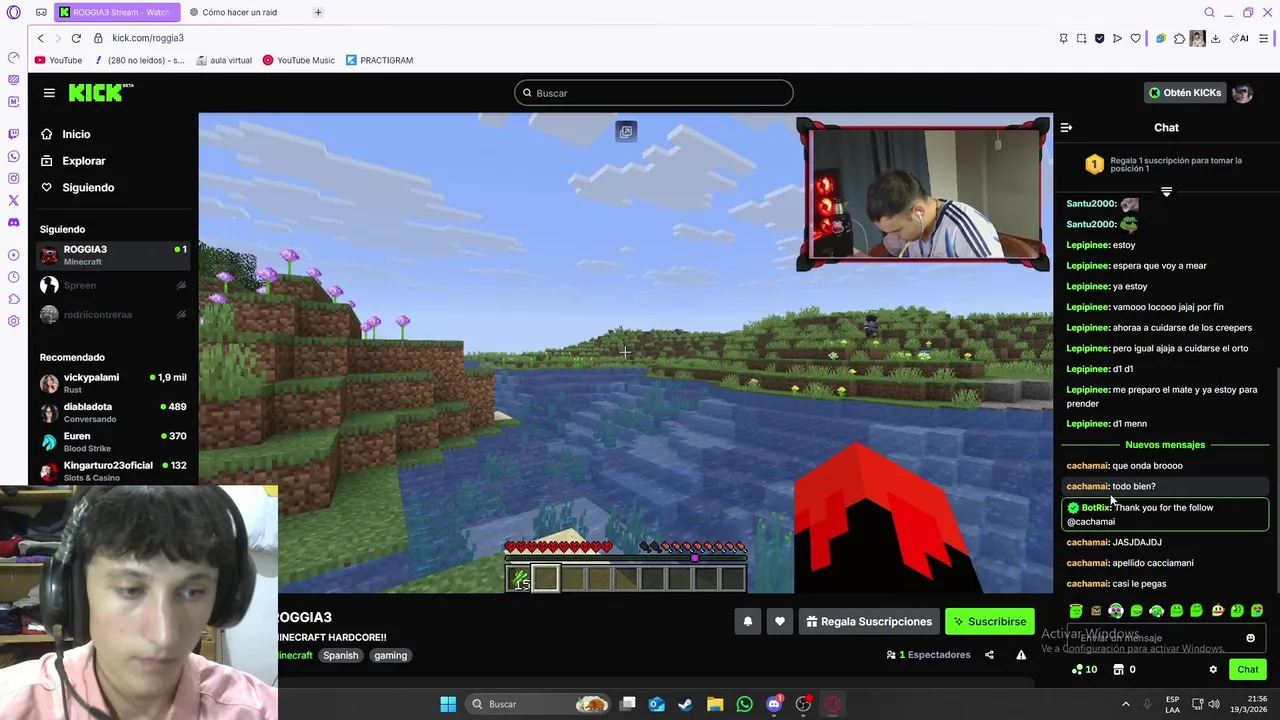
Task: Open Windows Start button
Action: tap(448, 704)
